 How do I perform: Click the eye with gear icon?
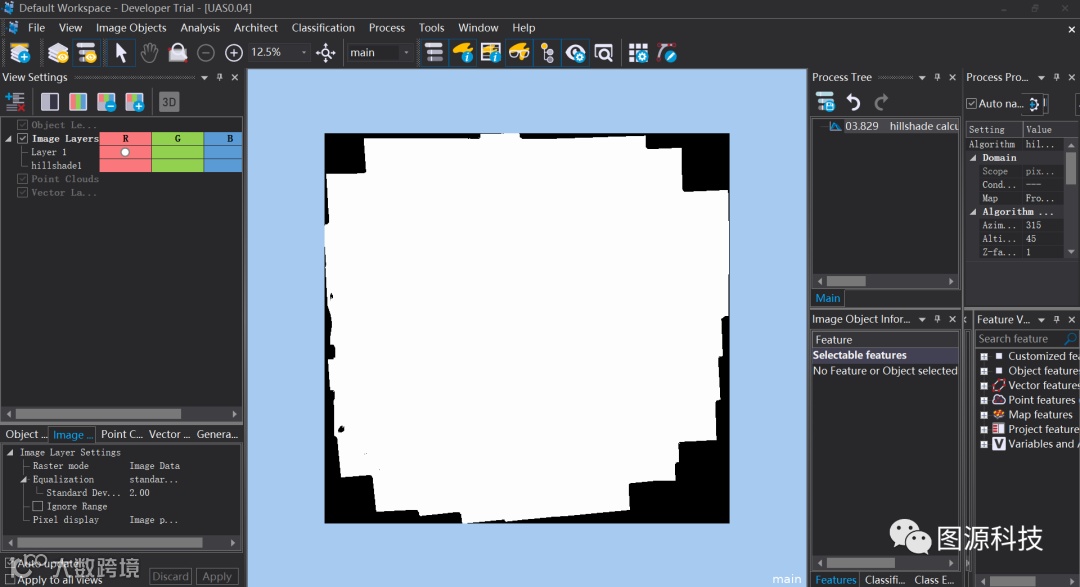575,52
